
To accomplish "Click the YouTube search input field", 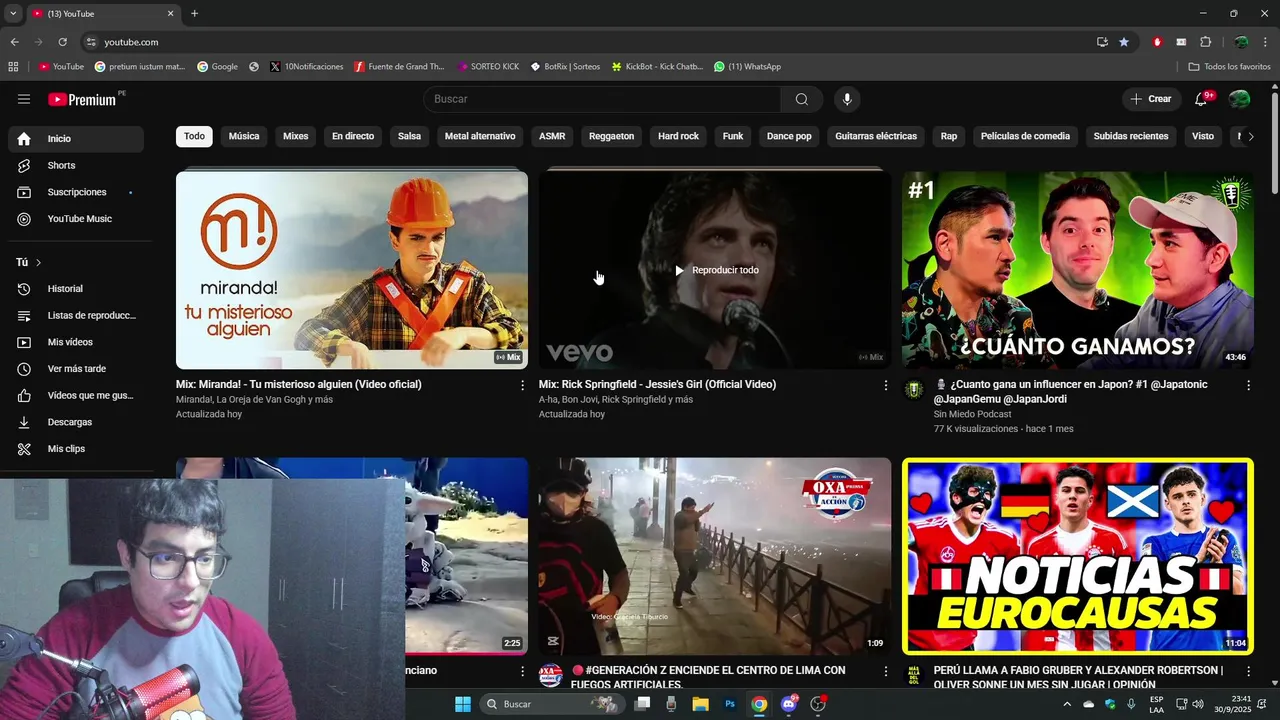I will point(603,99).
